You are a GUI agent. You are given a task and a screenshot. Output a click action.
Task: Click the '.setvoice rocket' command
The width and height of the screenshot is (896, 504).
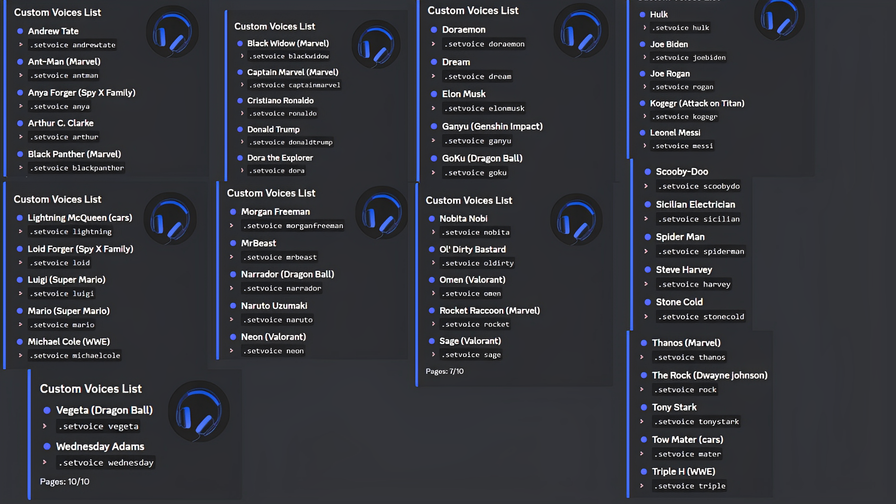tap(475, 324)
